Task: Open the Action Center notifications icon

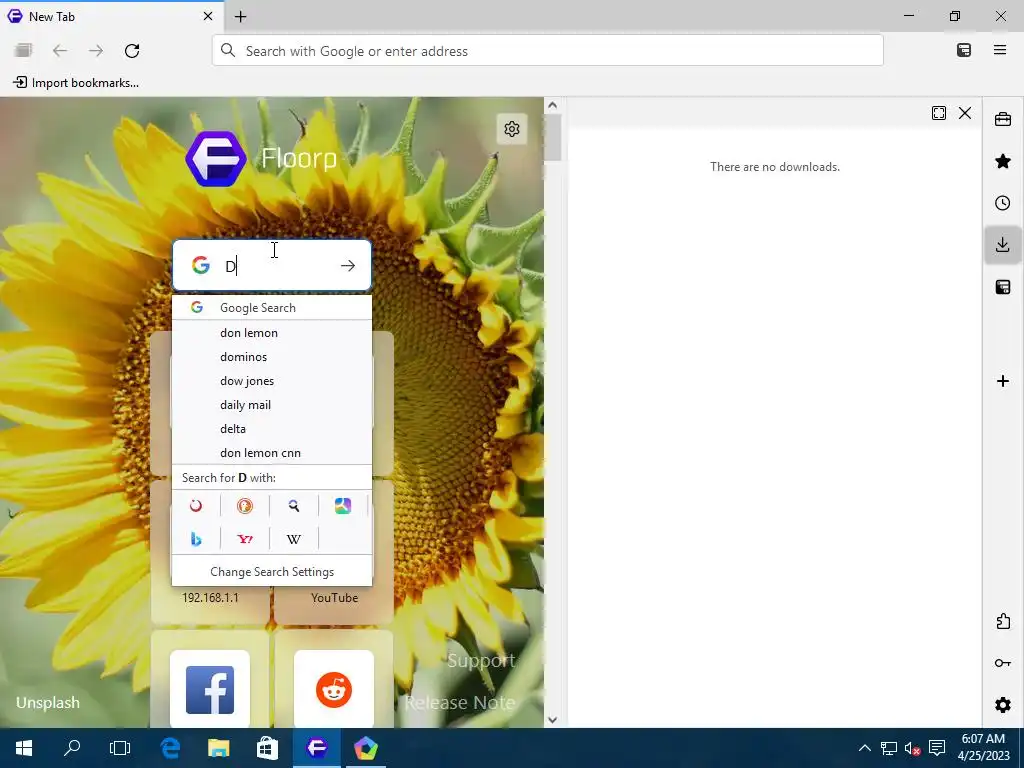Action: coord(937,748)
